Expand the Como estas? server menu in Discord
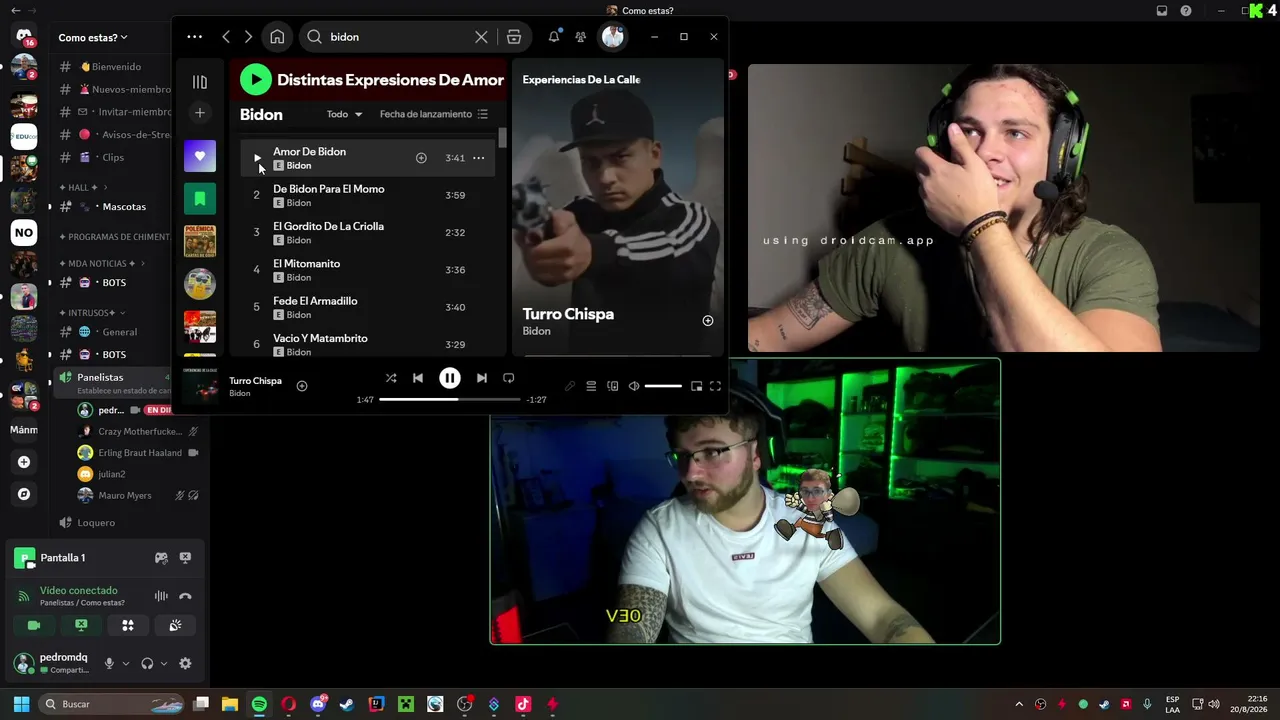 [x=93, y=38]
